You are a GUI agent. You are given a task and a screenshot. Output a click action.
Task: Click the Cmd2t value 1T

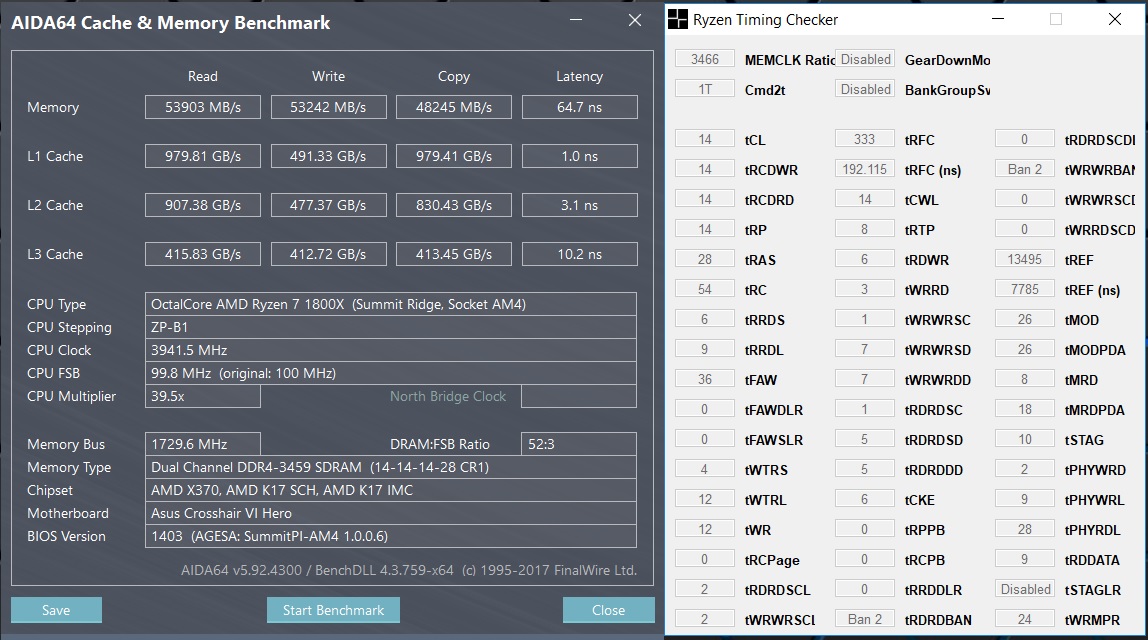(704, 89)
